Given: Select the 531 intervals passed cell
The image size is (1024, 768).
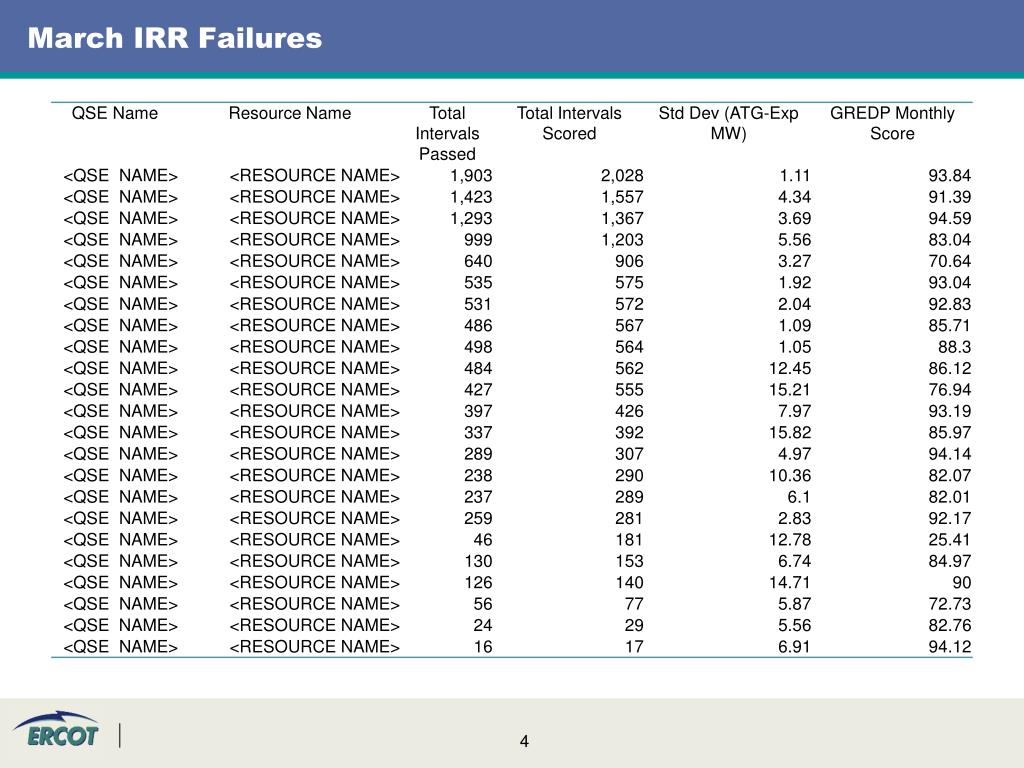Looking at the screenshot, I should point(478,304).
